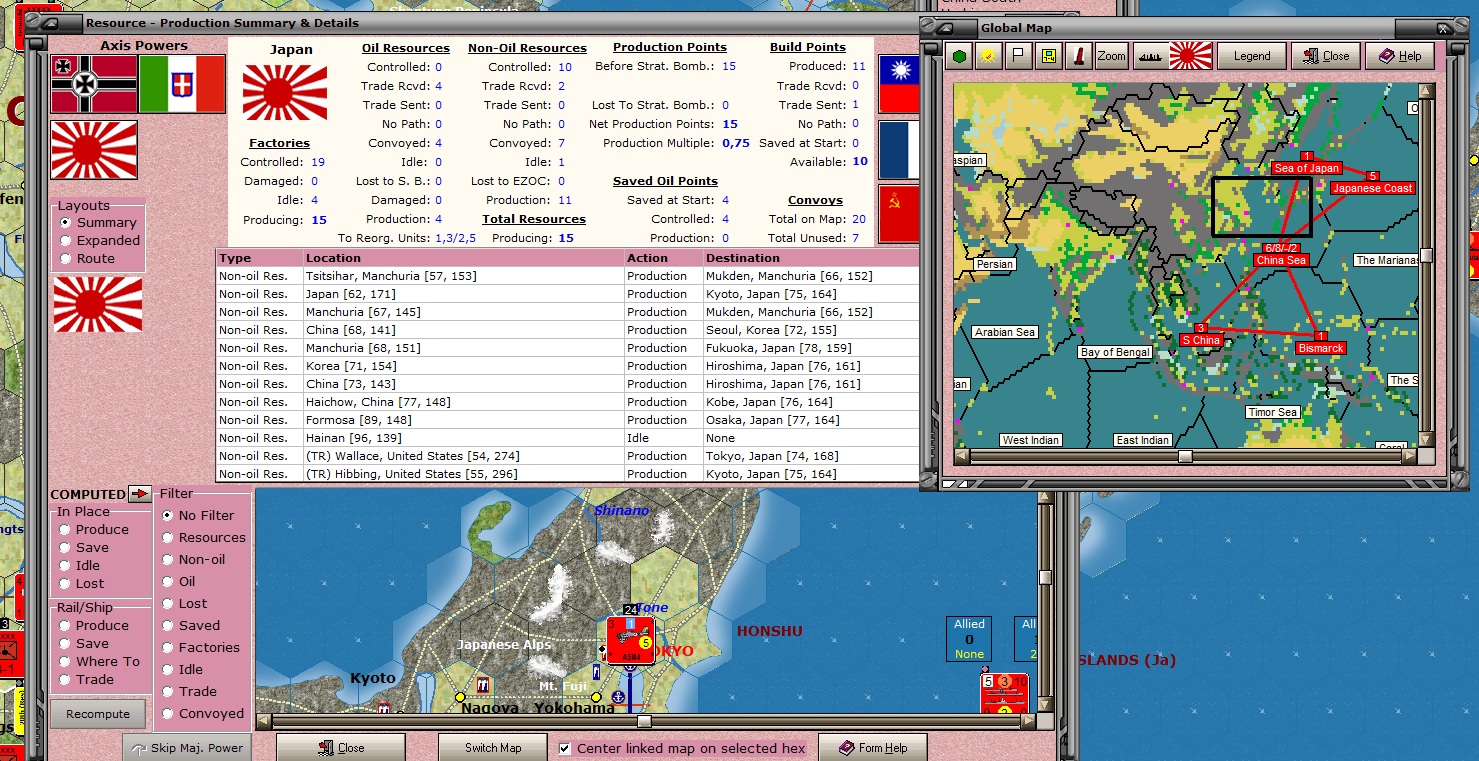Toggle the white flag icon in Global Map toolbar

coord(1018,56)
